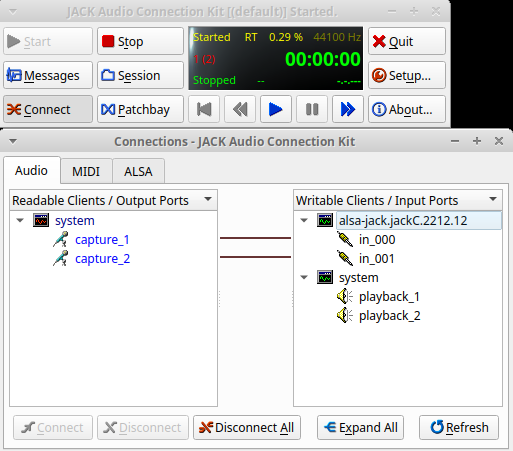The image size is (513, 451).
Task: Open the Session menu button
Action: (x=140, y=75)
